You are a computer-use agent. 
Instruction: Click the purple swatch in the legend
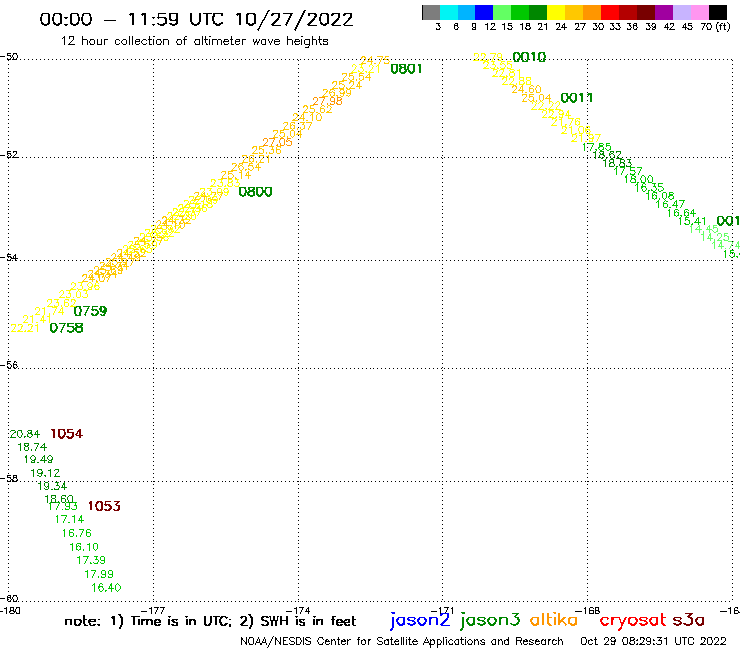[x=664, y=12]
